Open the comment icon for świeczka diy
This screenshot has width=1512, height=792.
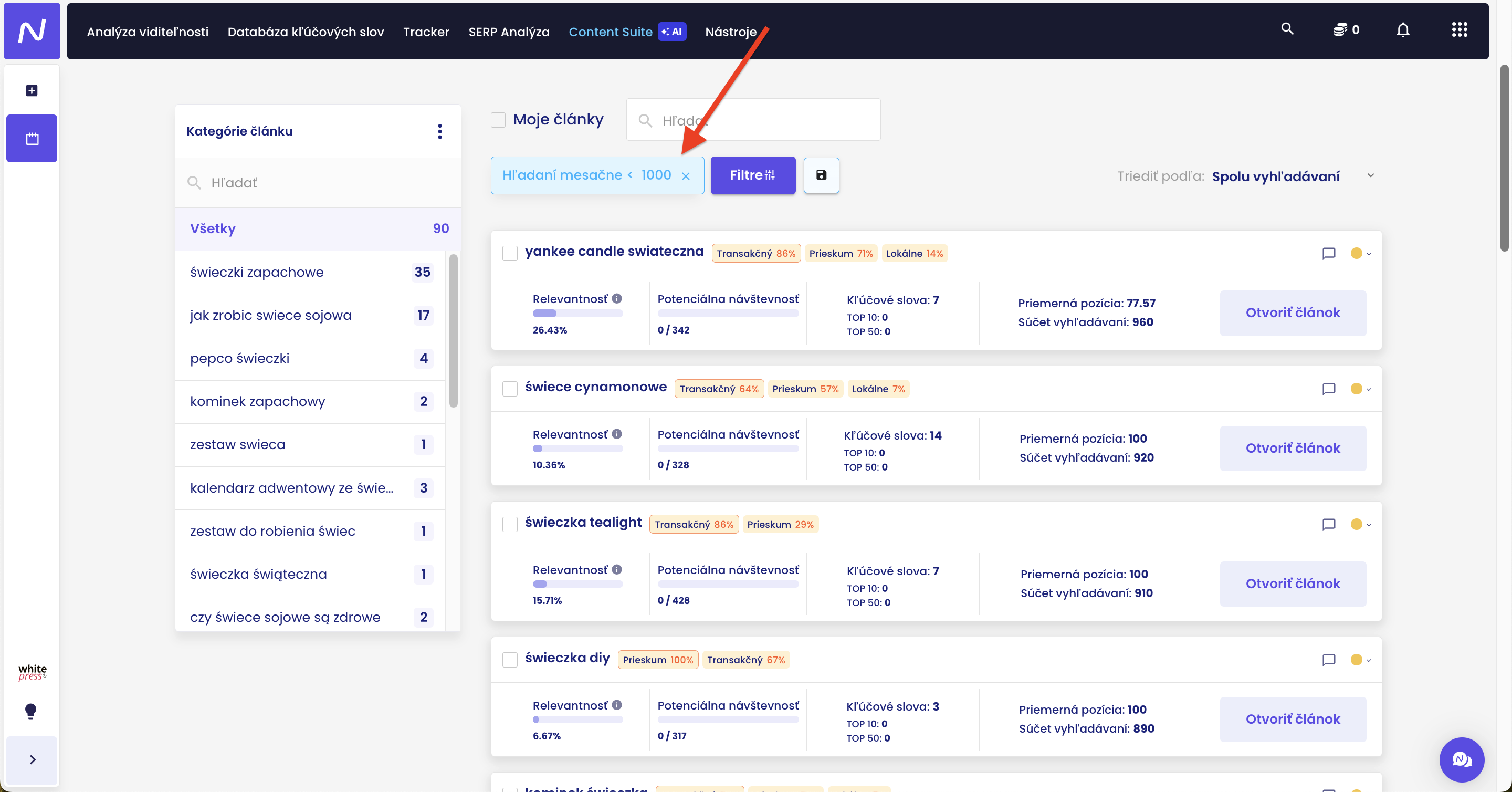1328,660
